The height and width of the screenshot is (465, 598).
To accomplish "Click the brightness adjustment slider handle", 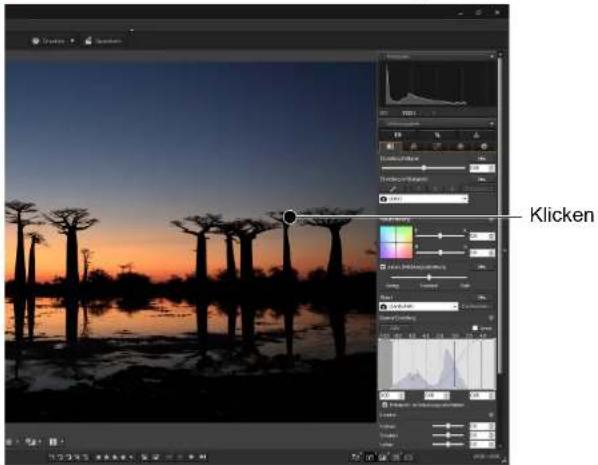I will point(424,168).
